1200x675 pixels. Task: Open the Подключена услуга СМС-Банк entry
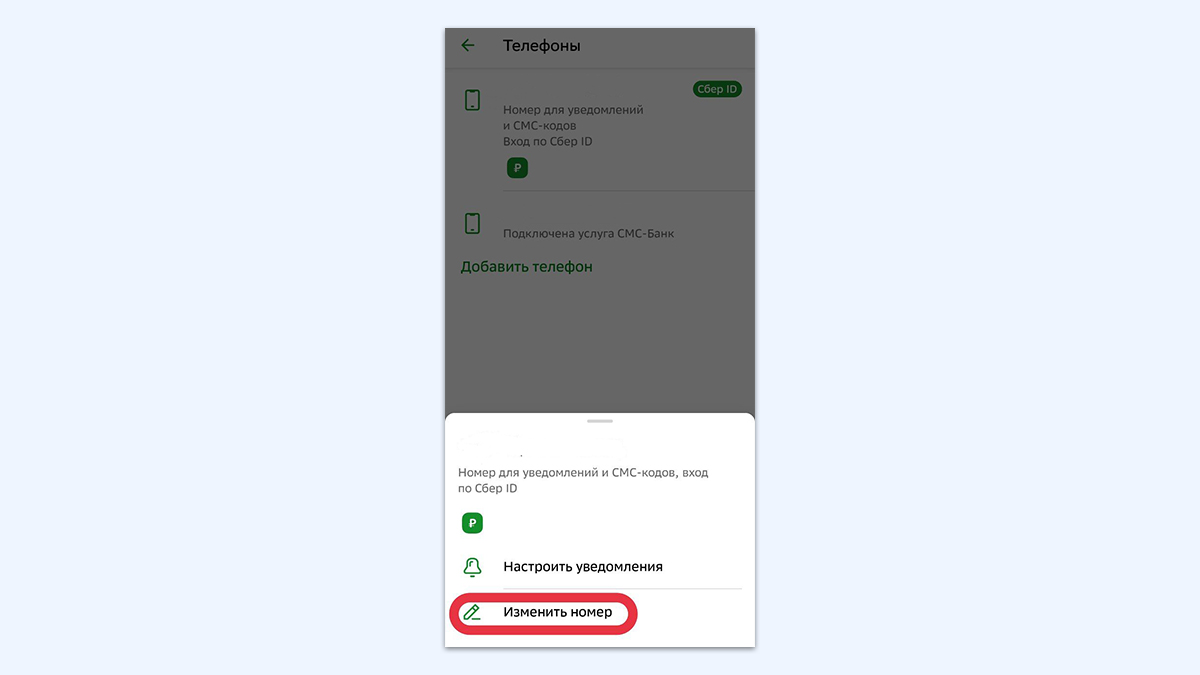(600, 223)
